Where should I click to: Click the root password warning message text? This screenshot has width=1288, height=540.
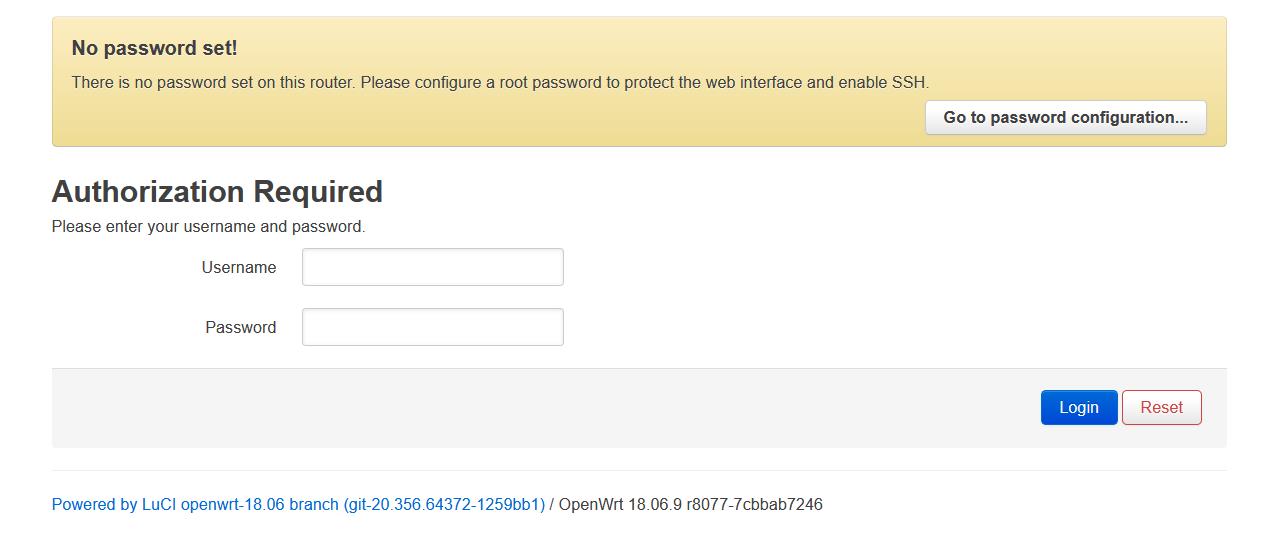500,82
